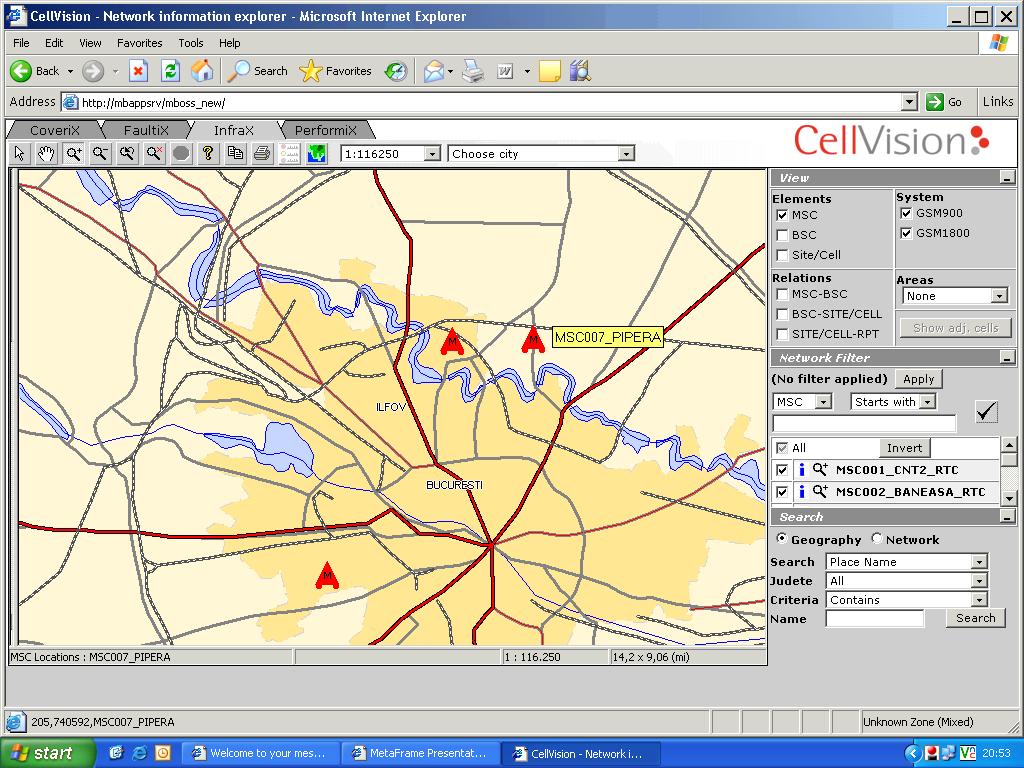Click the Internet Explorer Print icon
Image resolution: width=1024 pixels, height=768 pixels.
point(473,71)
